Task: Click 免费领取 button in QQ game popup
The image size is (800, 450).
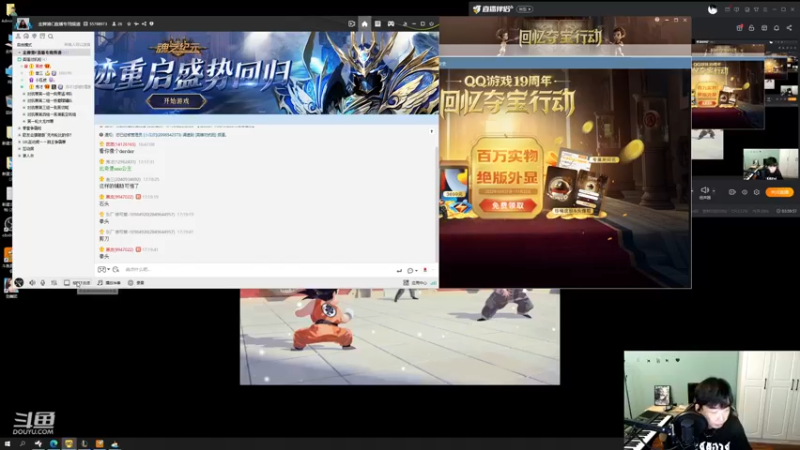Action: click(507, 205)
